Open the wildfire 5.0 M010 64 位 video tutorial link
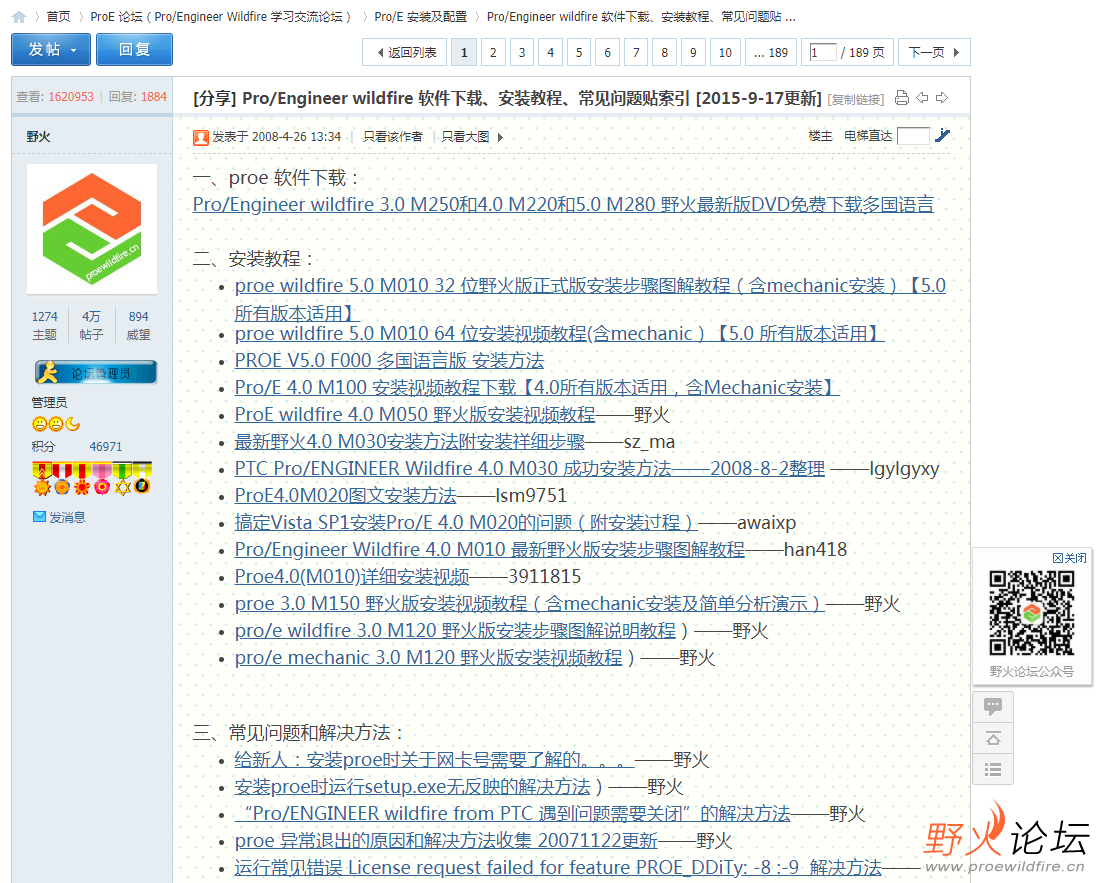 [559, 333]
